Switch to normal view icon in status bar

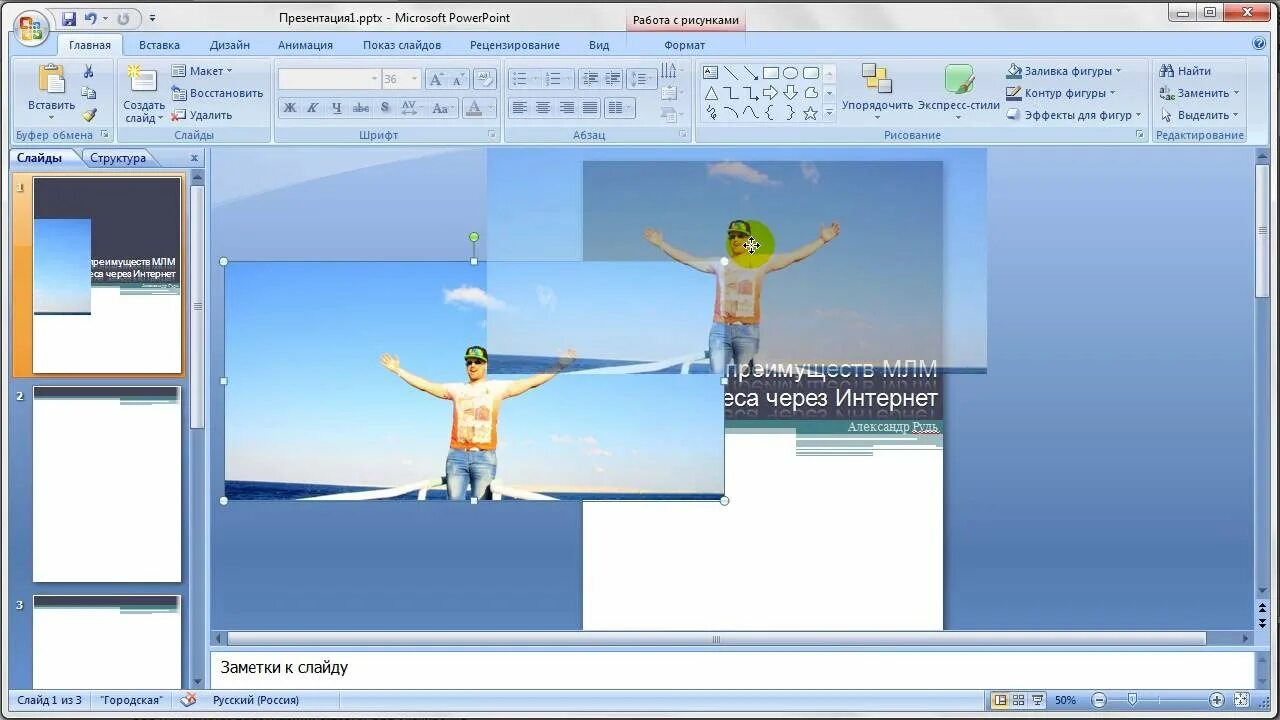pos(1000,700)
